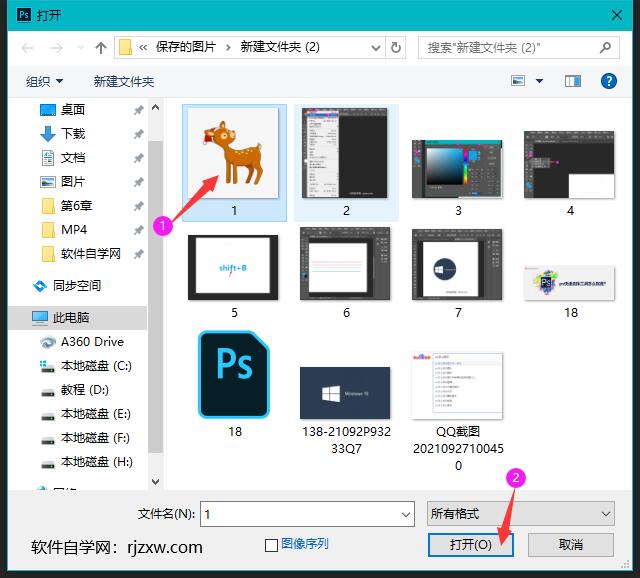The height and width of the screenshot is (578, 640).
Task: Click the pin icon next to MP4
Action: (139, 230)
